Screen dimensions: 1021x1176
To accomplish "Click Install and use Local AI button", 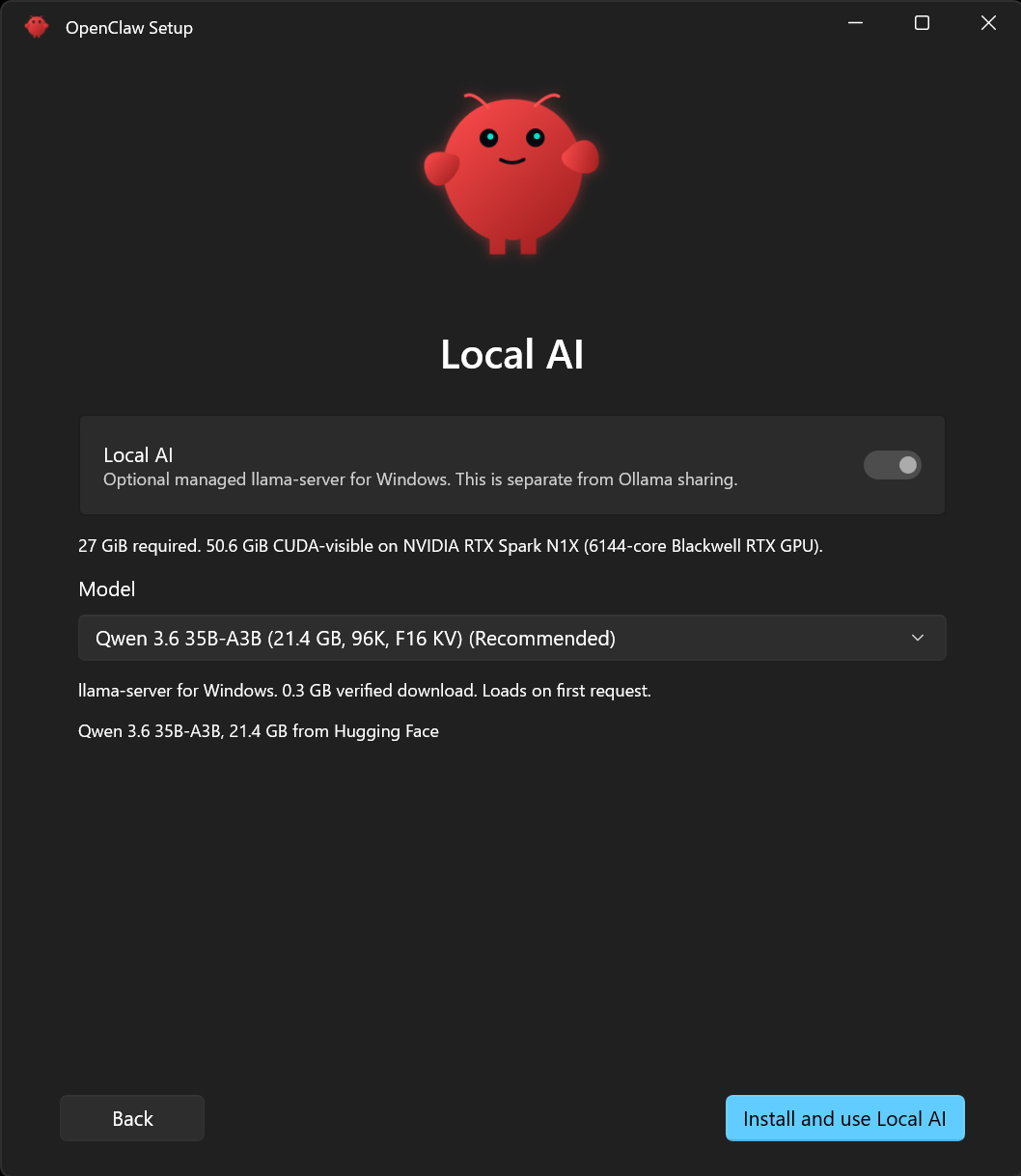I will click(x=844, y=1118).
